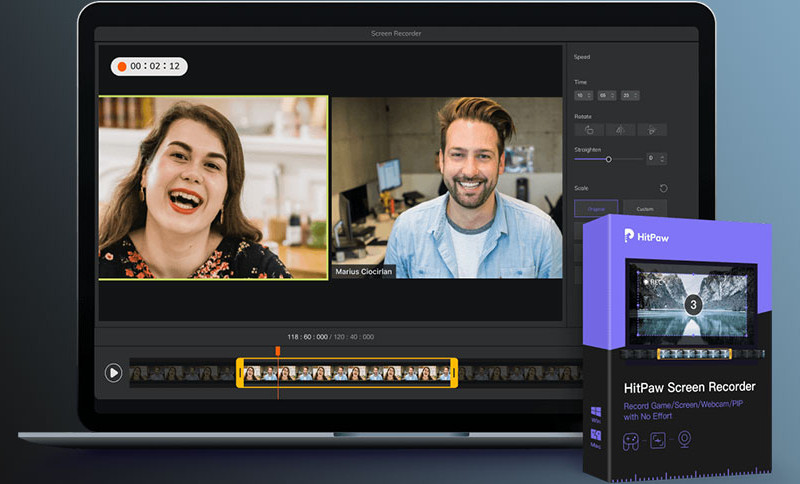Click the reset icon next to Scale

coord(663,188)
